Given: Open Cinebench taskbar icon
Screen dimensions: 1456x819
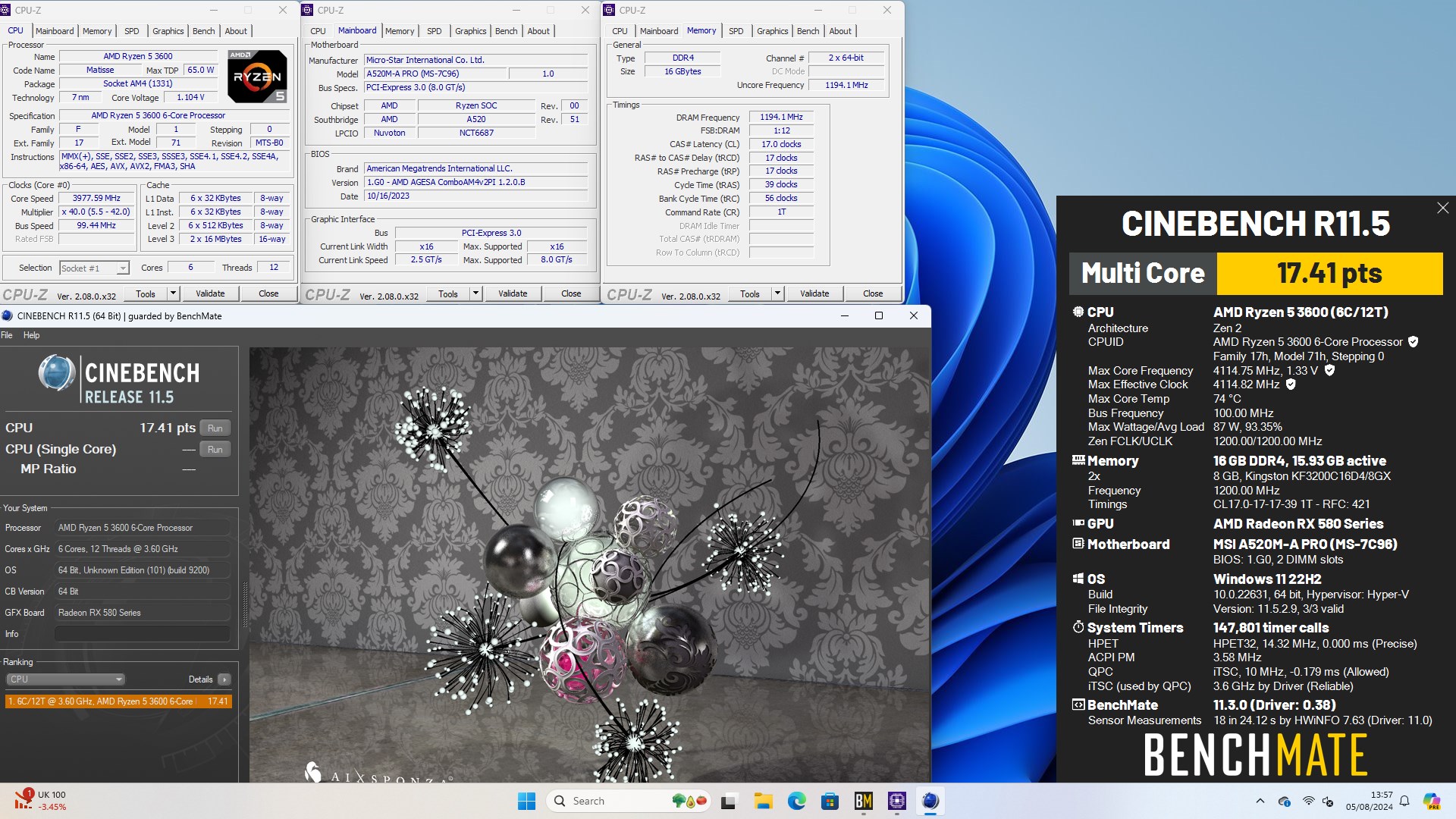Looking at the screenshot, I should tap(930, 801).
